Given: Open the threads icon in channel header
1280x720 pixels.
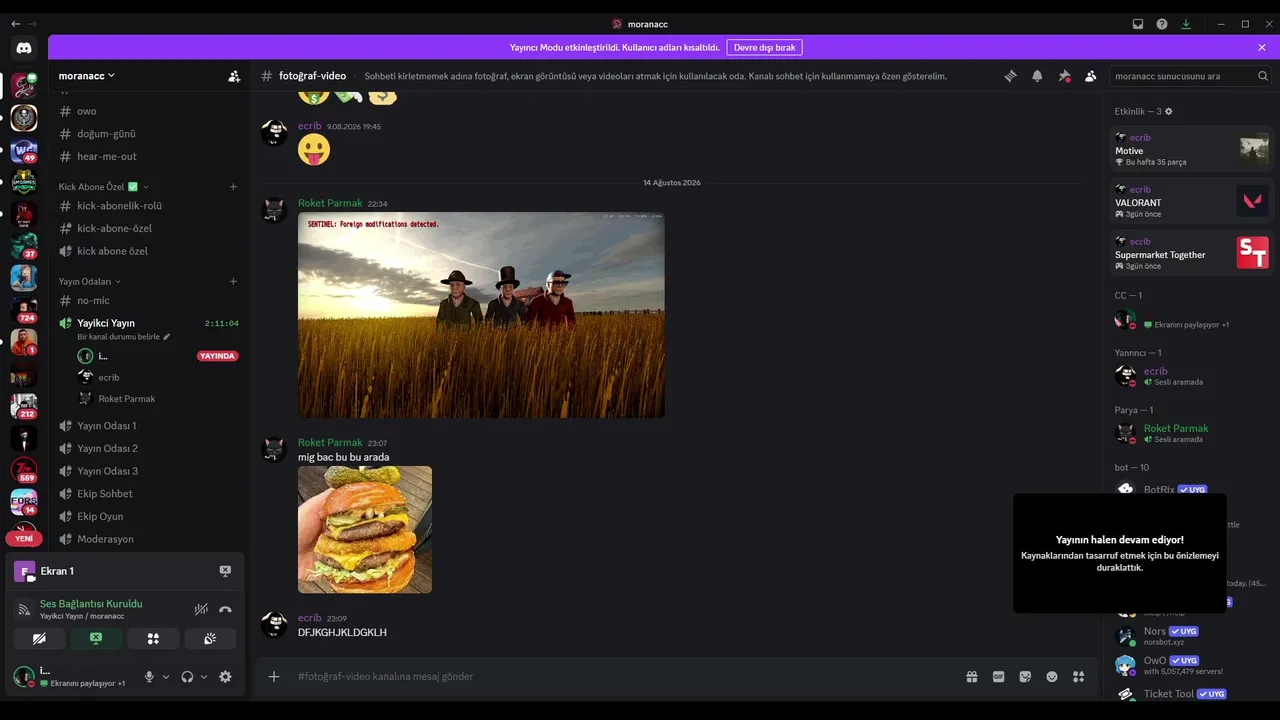Looking at the screenshot, I should click(1011, 76).
